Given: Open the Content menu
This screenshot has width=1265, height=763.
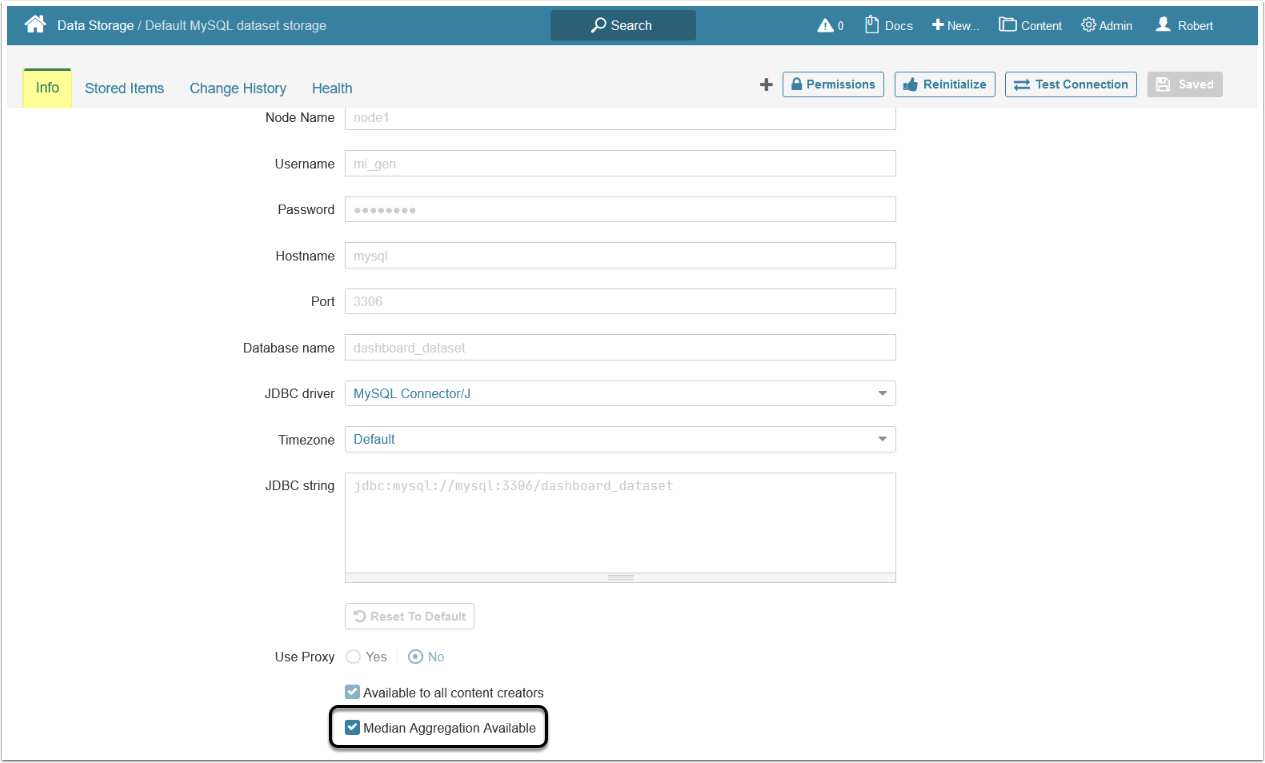Looking at the screenshot, I should pyautogui.click(x=1030, y=25).
